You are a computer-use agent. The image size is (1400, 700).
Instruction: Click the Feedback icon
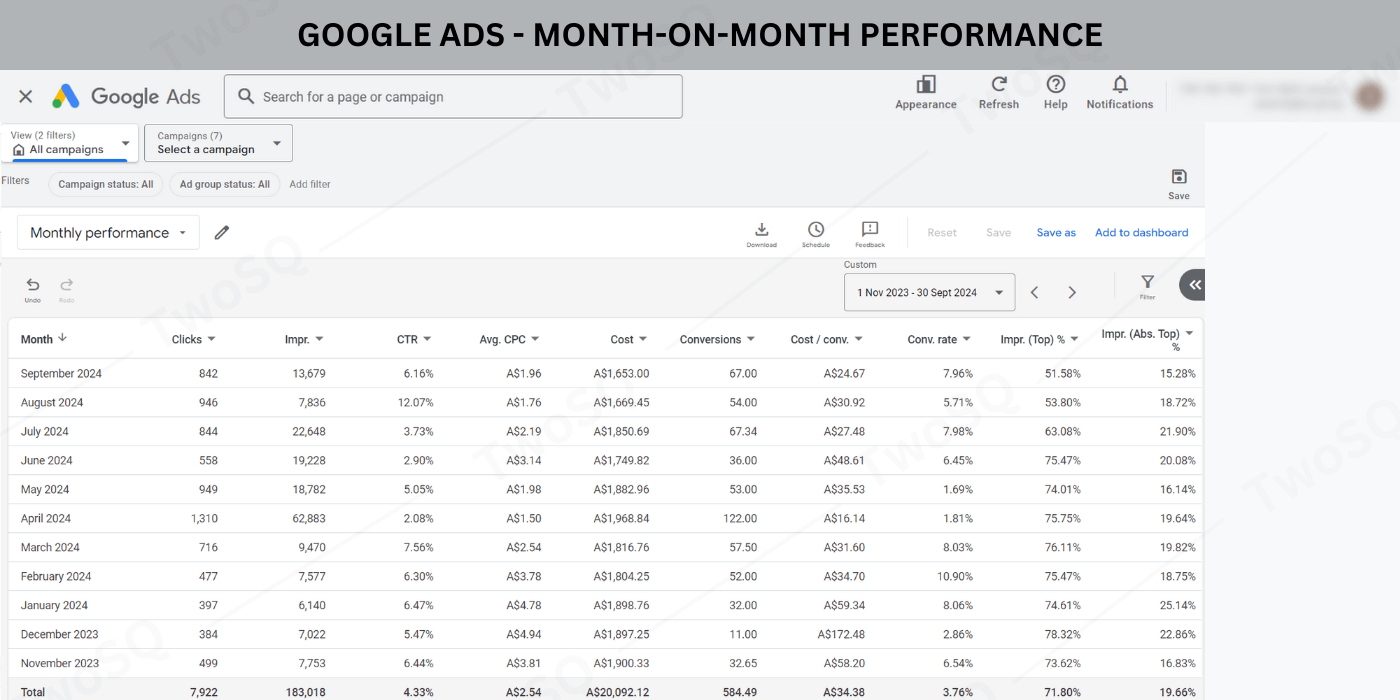coord(870,231)
